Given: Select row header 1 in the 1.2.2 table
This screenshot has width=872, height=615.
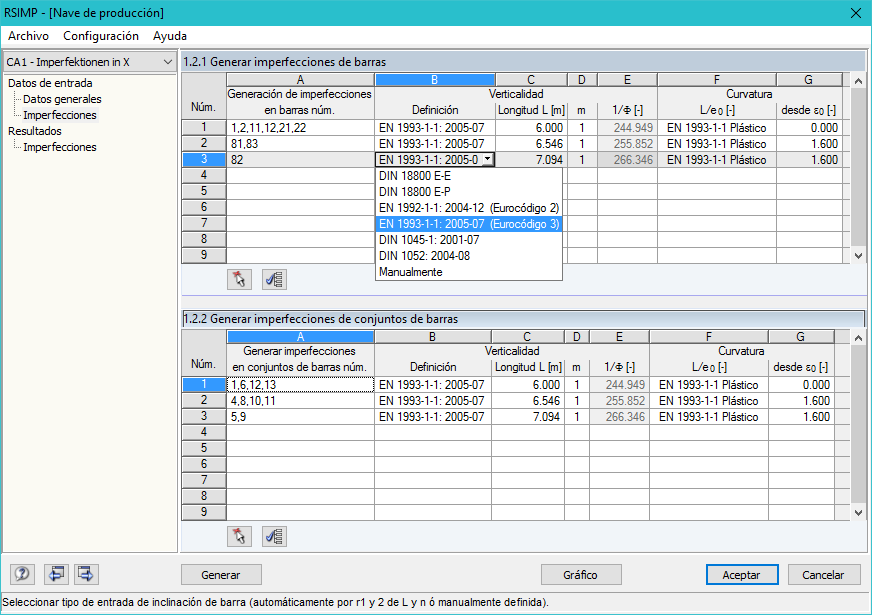Looking at the screenshot, I should 204,384.
